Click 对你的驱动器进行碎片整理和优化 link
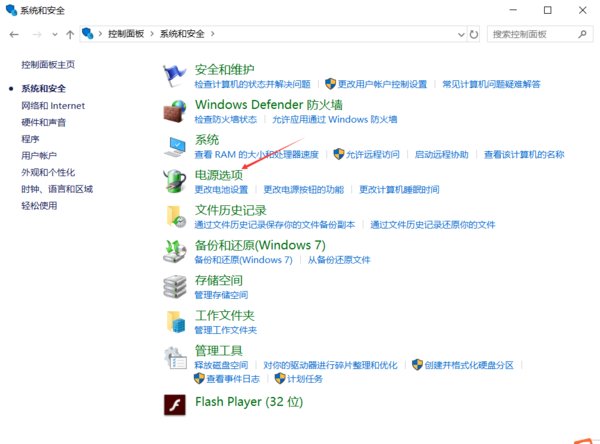600x444 pixels. coord(330,365)
